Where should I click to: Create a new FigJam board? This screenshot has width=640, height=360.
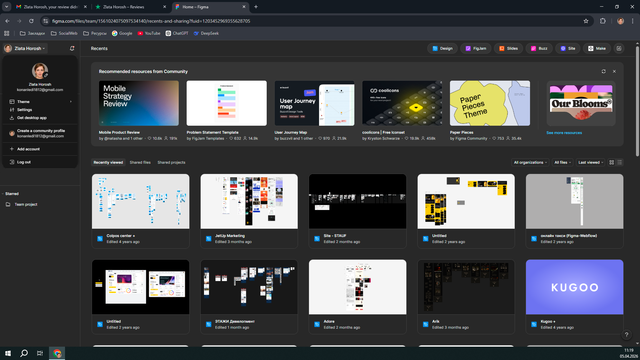click(476, 49)
